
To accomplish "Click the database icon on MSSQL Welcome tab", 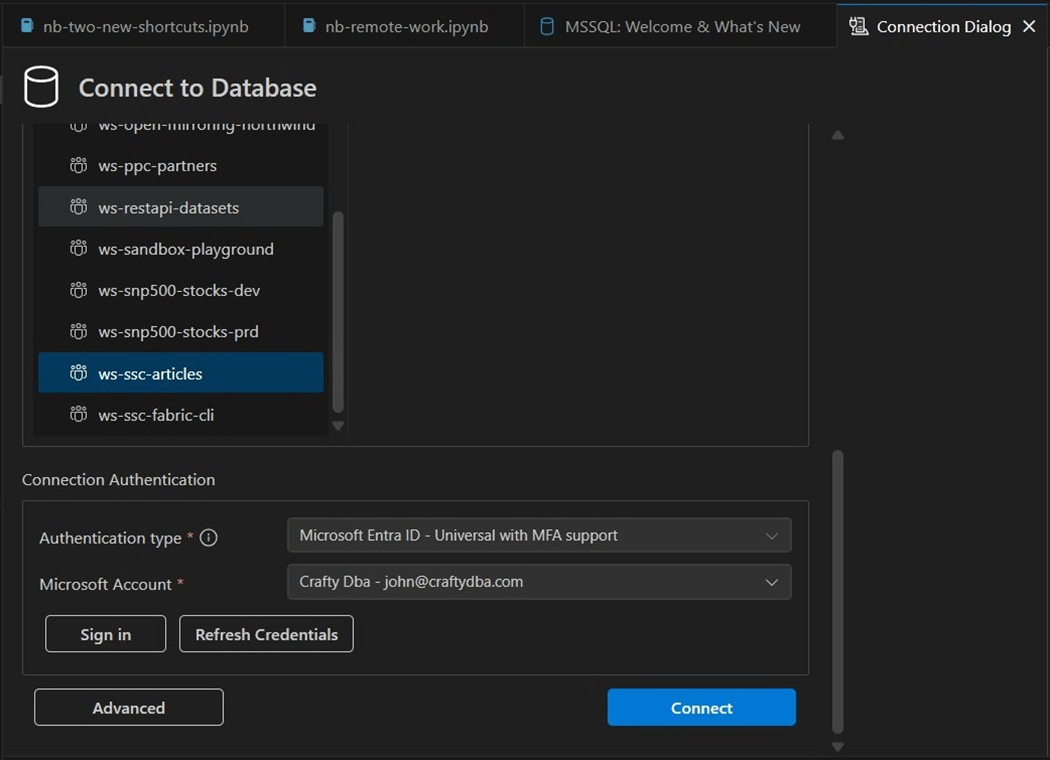I will 547,26.
